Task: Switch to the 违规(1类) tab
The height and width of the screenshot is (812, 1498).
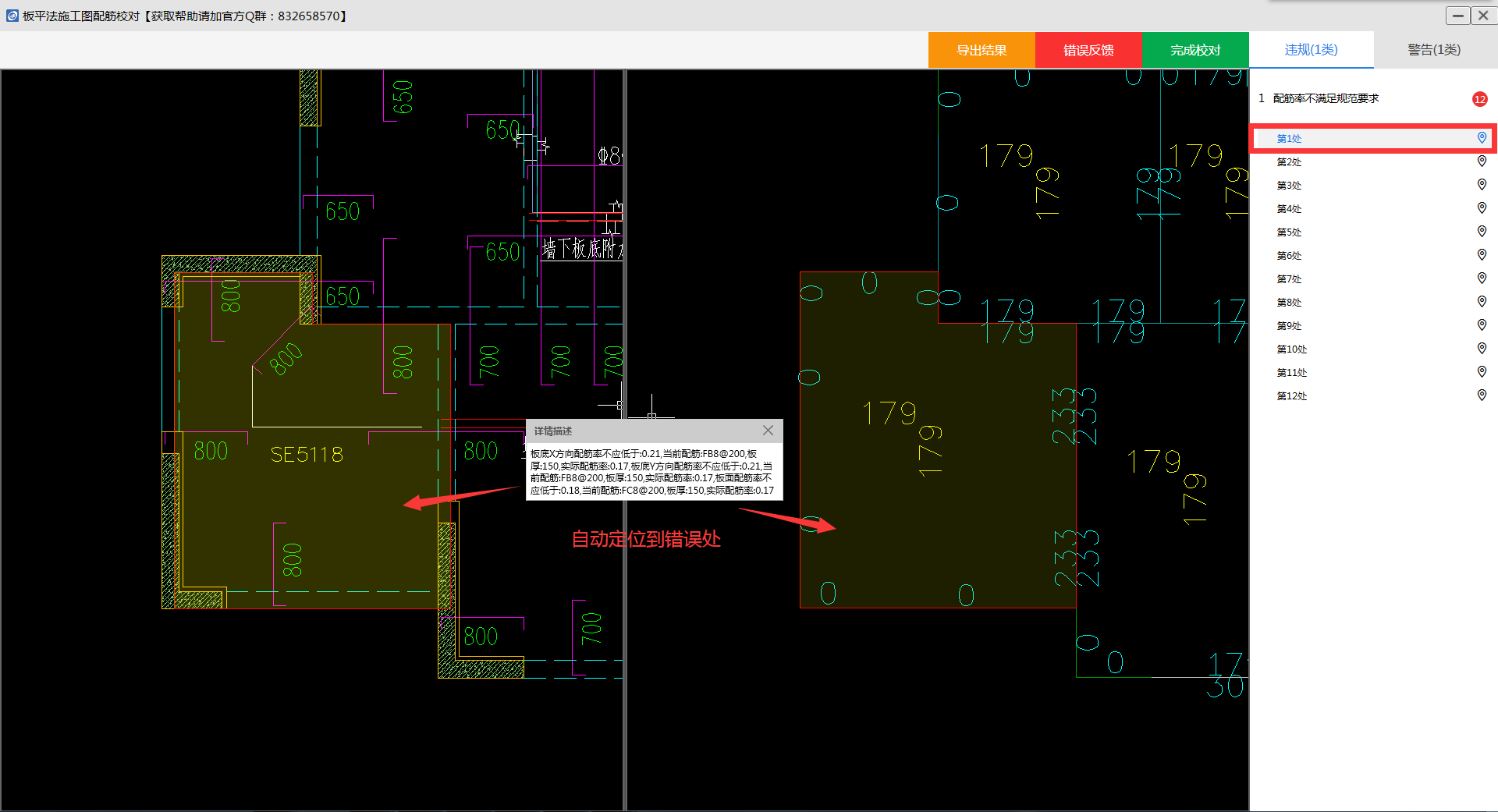Action: 1311,50
